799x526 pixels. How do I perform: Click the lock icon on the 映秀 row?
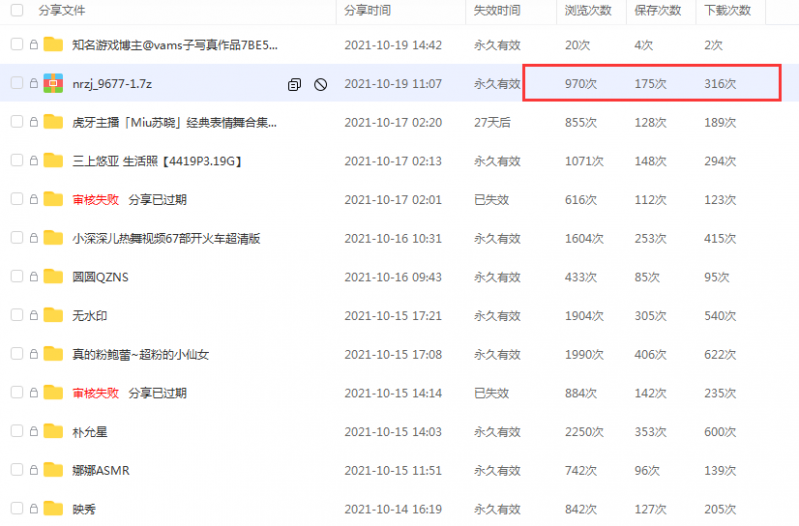point(34,509)
